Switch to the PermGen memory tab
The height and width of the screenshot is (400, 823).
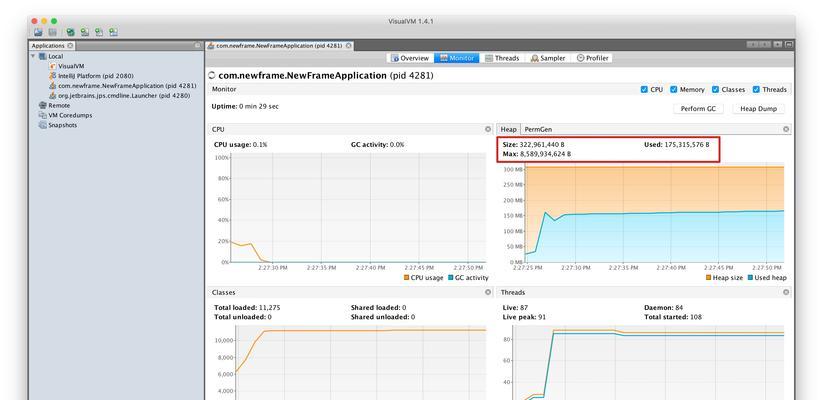tap(538, 129)
